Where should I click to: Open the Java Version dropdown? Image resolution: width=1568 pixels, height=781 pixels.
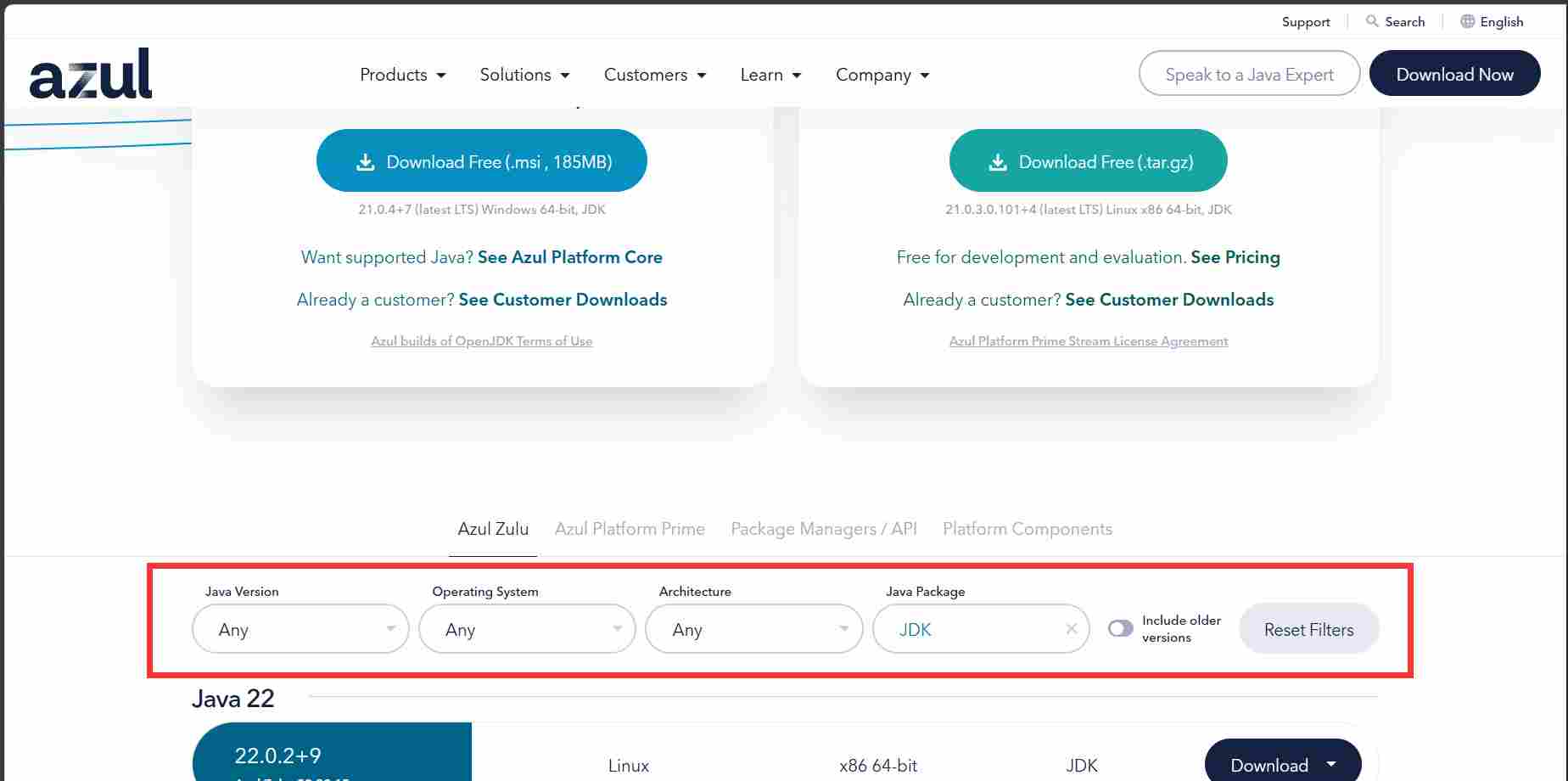point(300,629)
